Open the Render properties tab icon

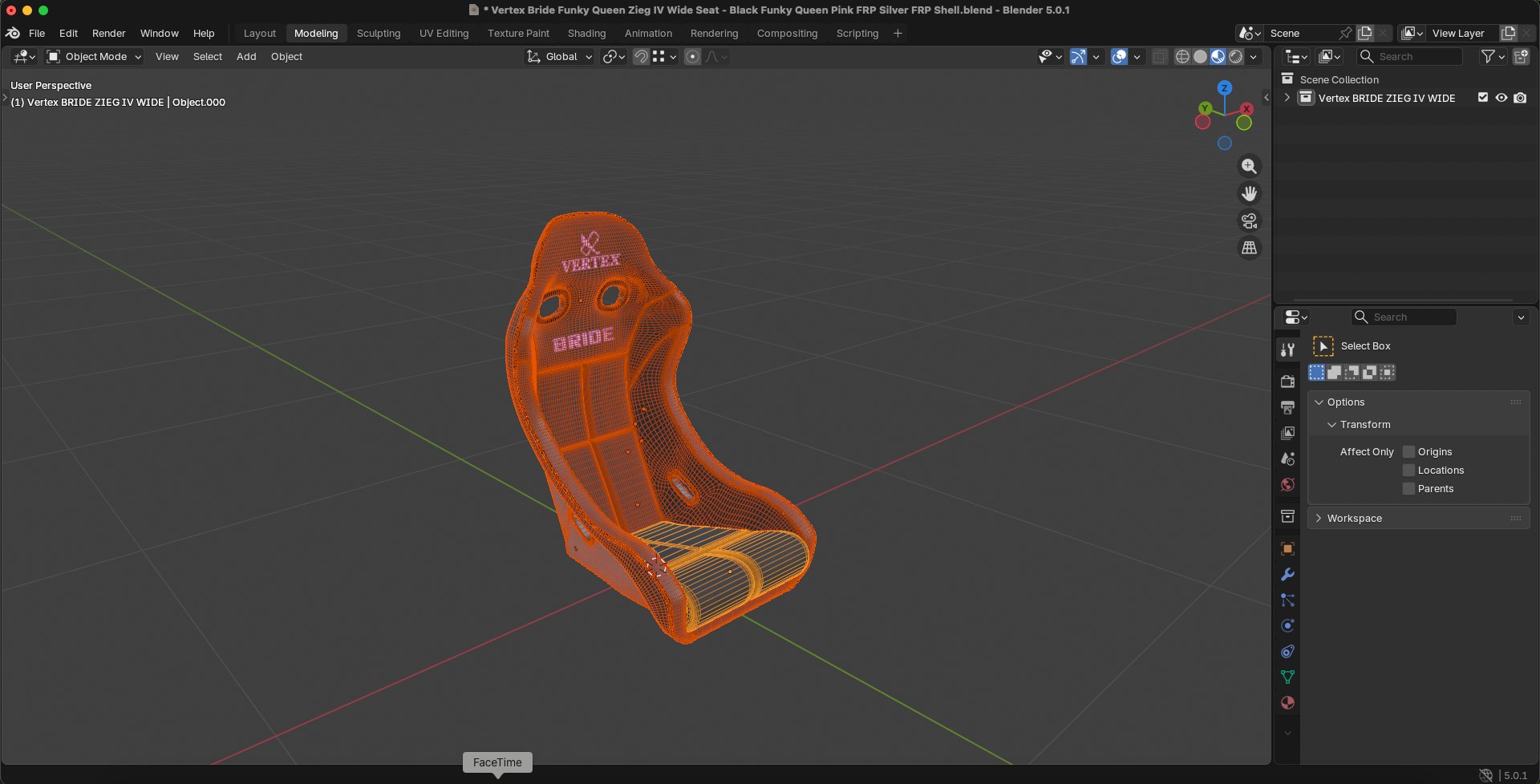[1287, 381]
